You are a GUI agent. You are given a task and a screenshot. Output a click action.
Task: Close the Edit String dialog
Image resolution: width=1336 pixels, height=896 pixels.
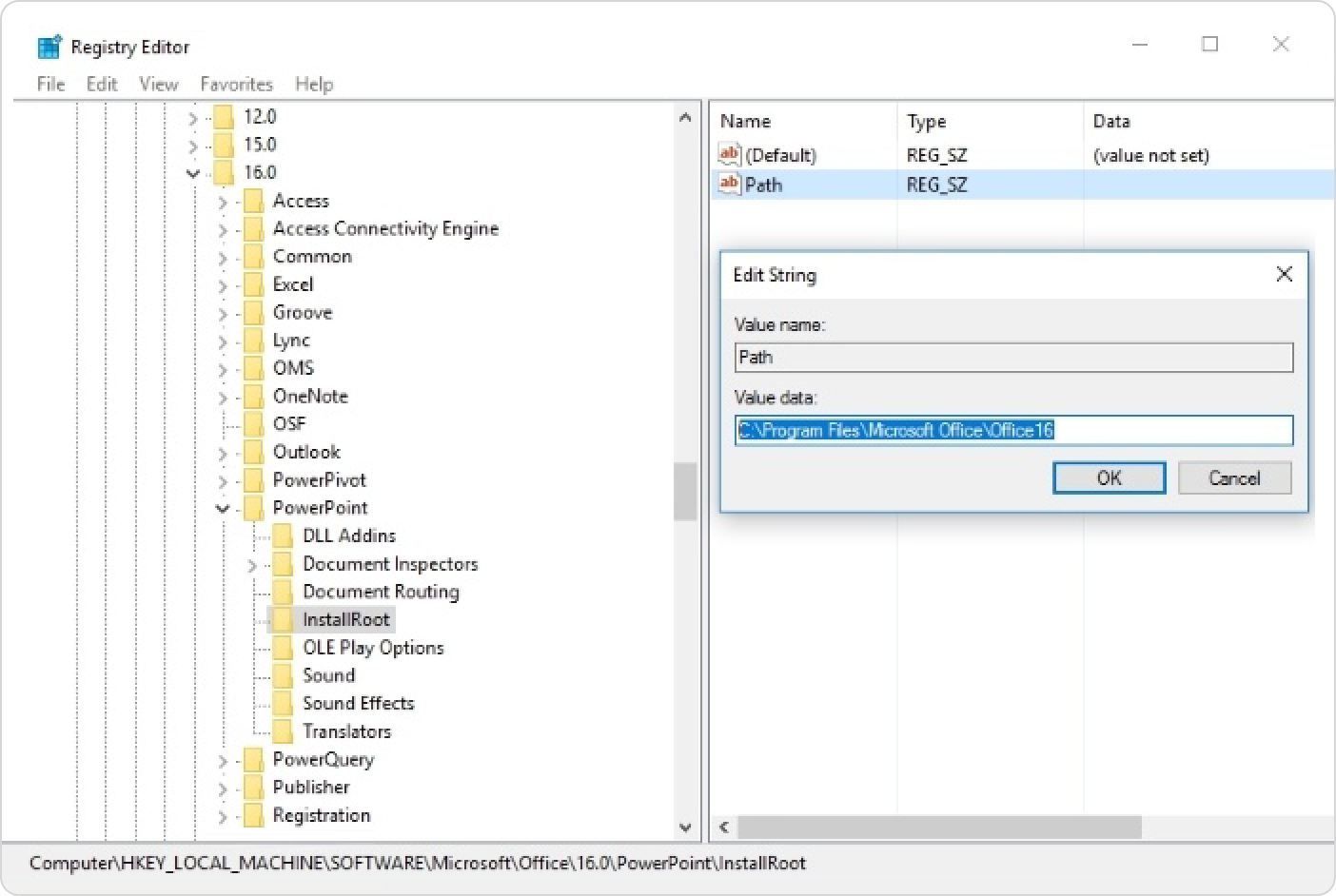(x=1284, y=274)
